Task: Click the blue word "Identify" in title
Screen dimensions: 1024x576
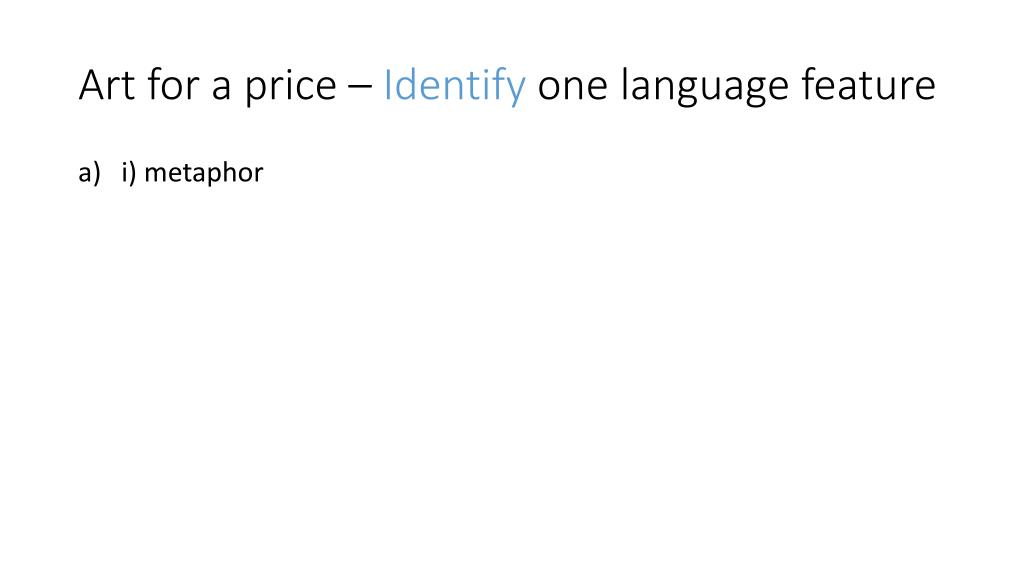Action: point(454,86)
